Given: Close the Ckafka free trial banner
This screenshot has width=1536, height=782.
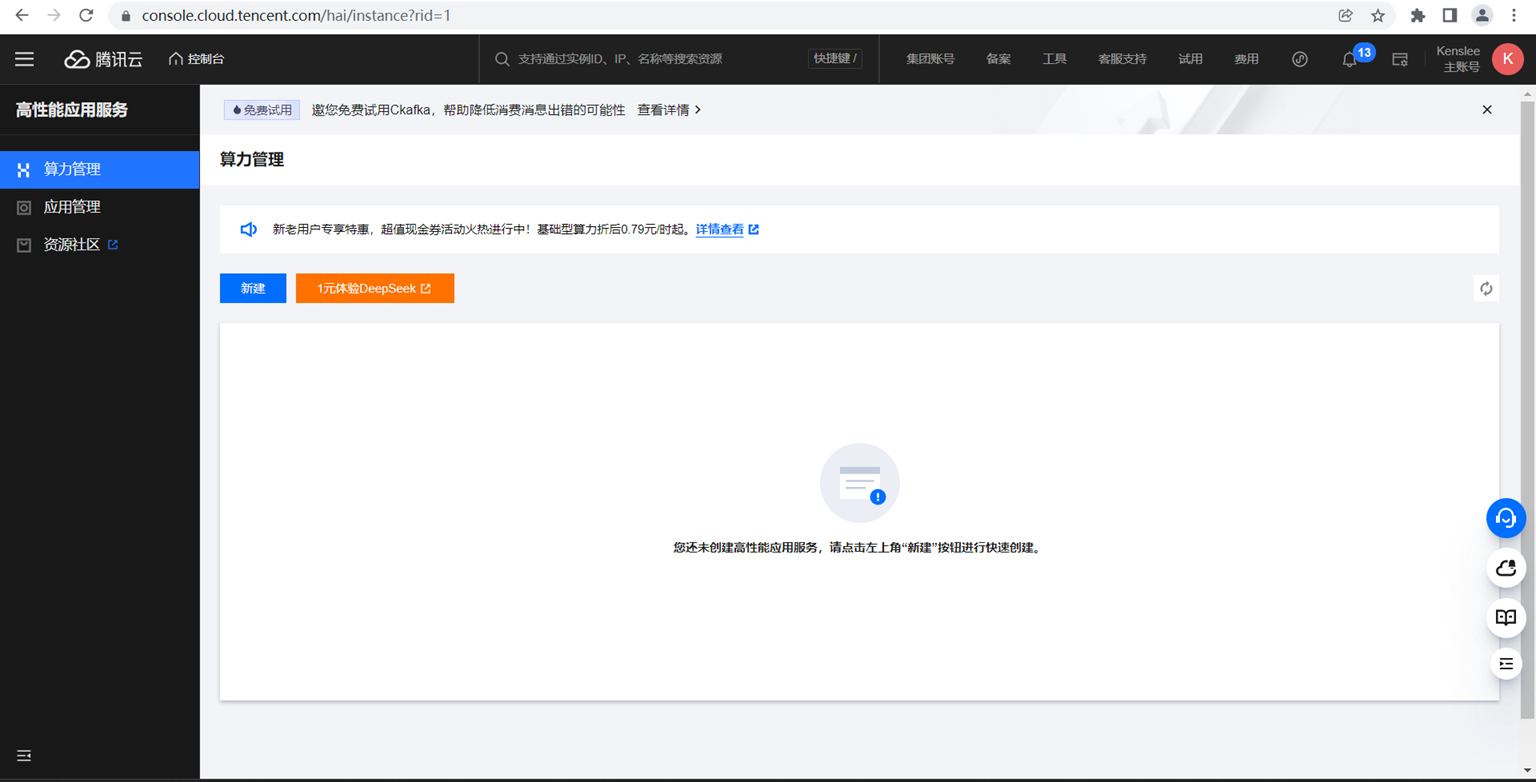Looking at the screenshot, I should (x=1487, y=110).
